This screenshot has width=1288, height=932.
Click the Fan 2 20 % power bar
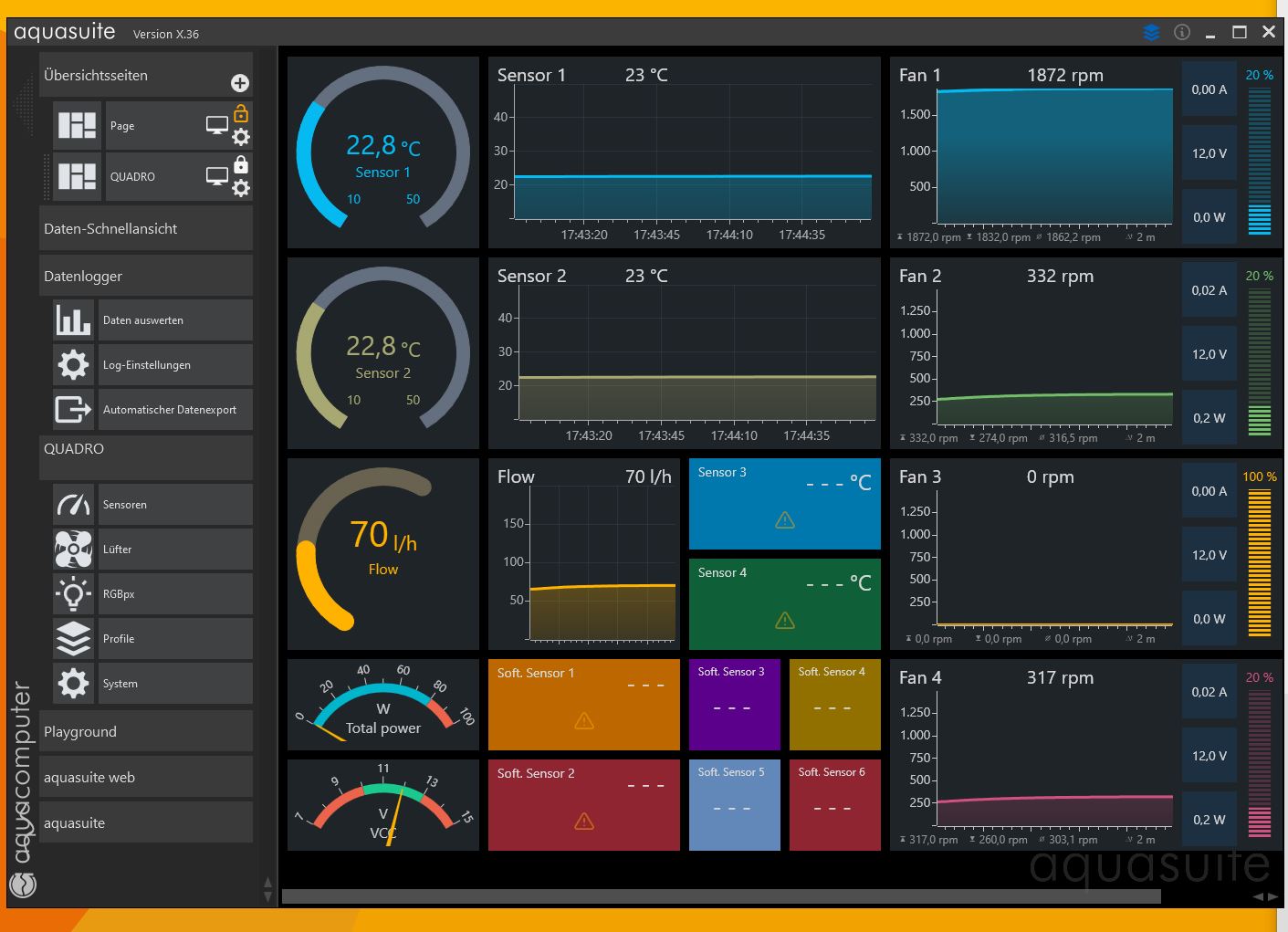coord(1260,361)
